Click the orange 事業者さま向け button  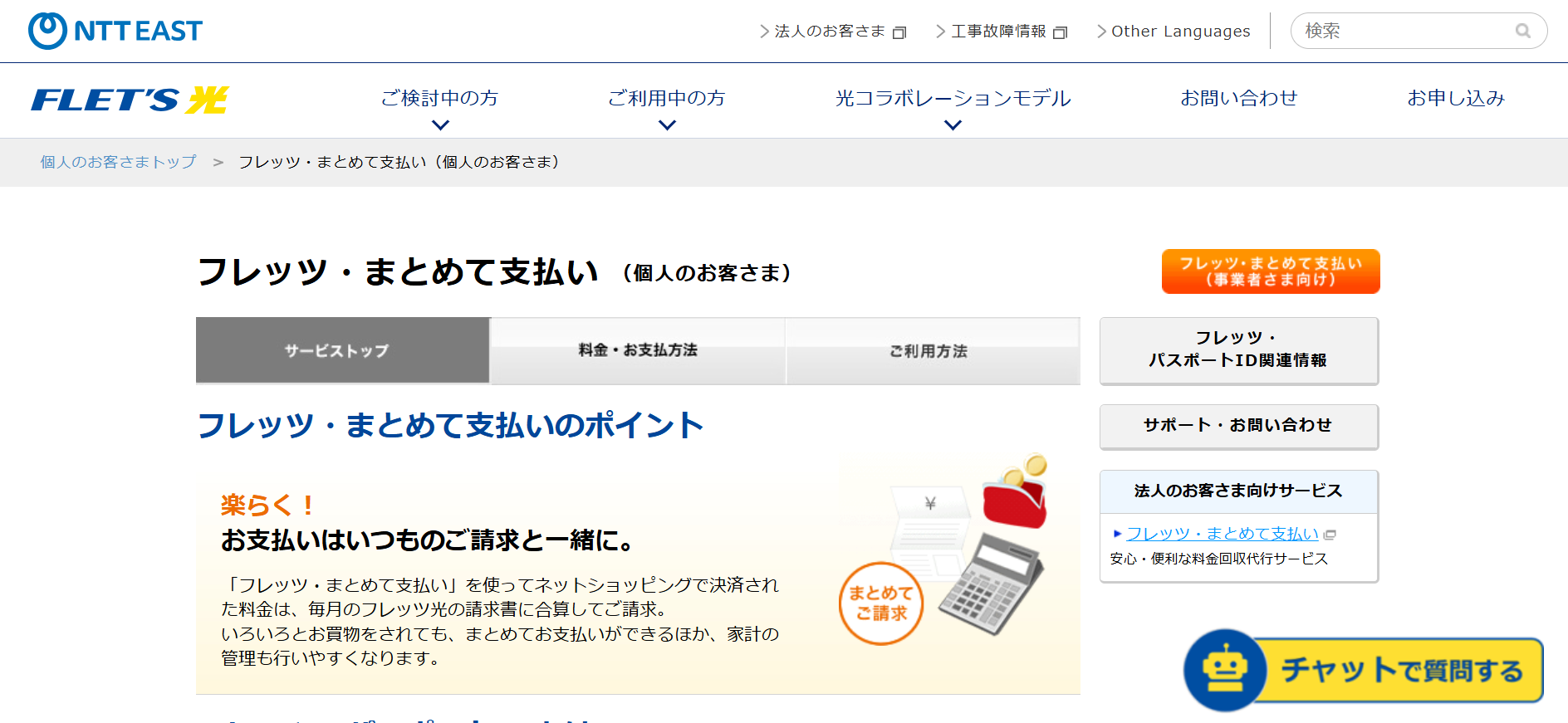pos(1271,271)
